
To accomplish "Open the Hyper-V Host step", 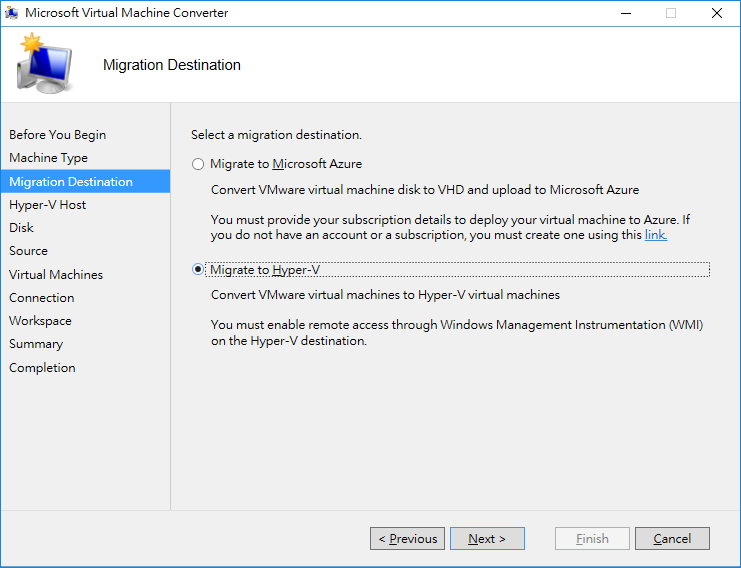I will coord(47,205).
